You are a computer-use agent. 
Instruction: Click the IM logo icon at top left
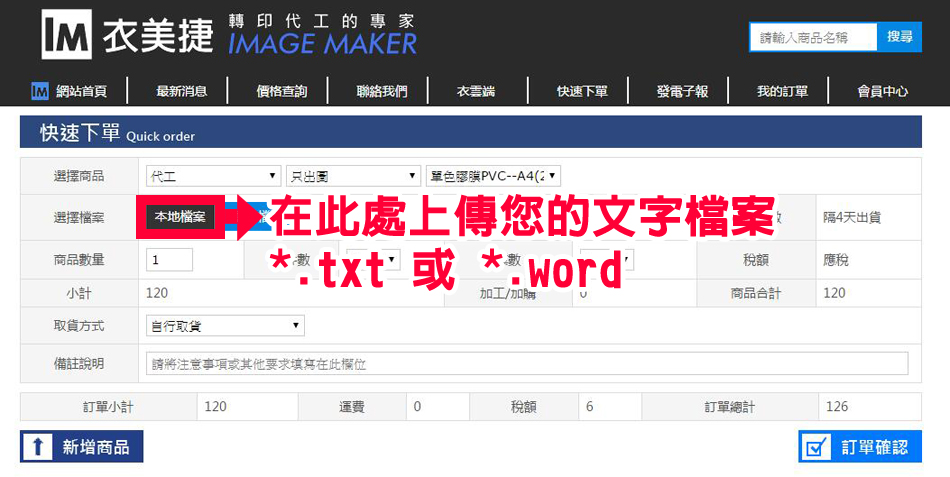click(68, 35)
